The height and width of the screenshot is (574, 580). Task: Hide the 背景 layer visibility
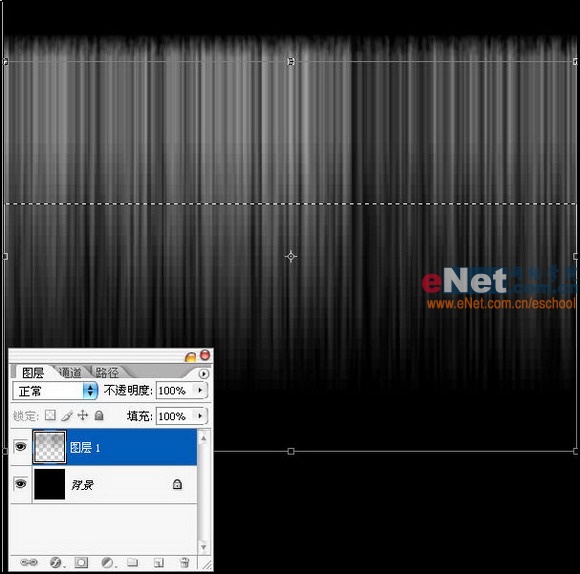[20, 484]
